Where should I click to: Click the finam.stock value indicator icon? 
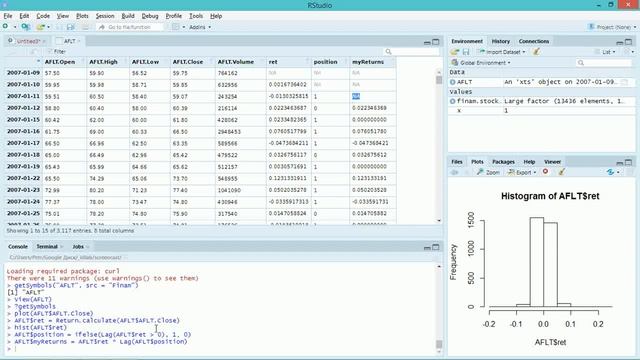452,101
